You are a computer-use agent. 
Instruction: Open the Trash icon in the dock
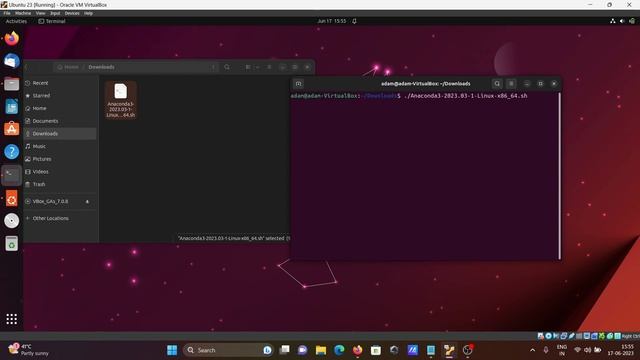coord(11,244)
